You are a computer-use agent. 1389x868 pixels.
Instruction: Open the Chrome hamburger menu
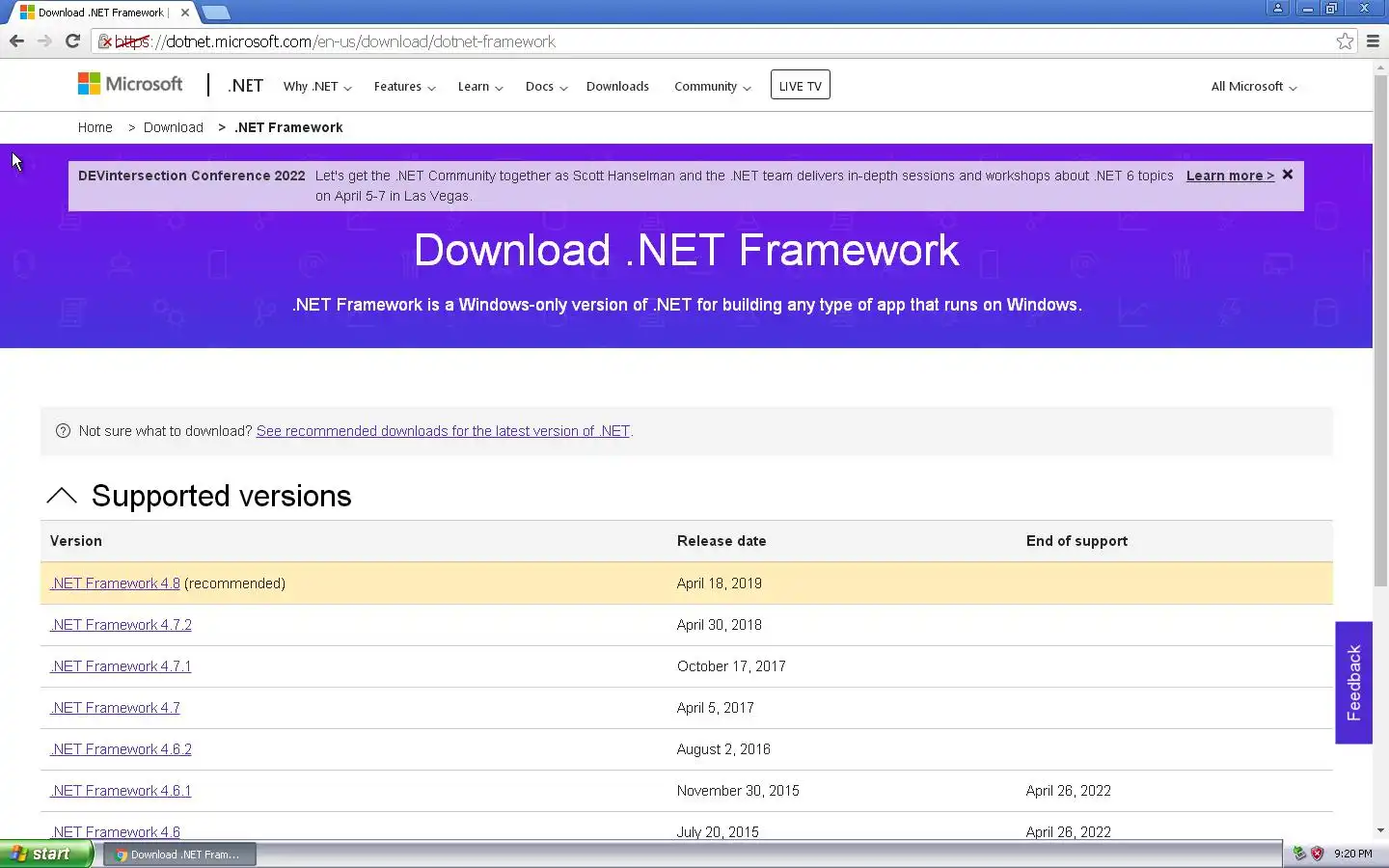[1374, 41]
